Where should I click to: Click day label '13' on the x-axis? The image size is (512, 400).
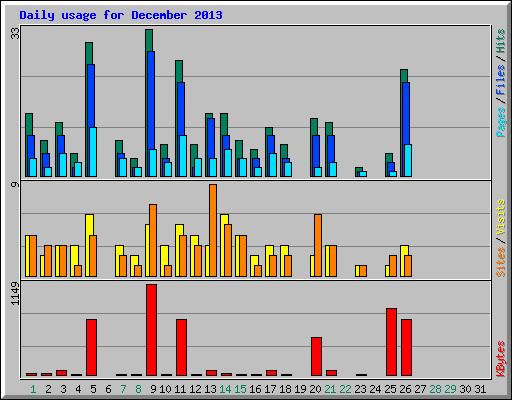210,389
